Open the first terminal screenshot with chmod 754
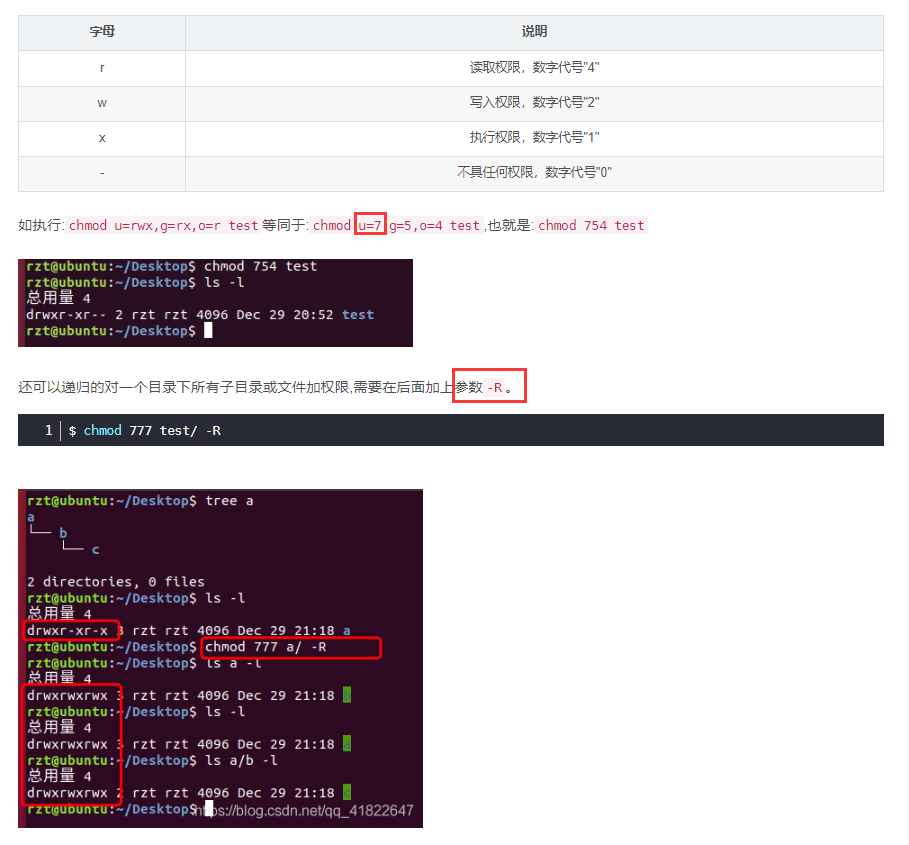Image resolution: width=909 pixels, height=845 pixels. pyautogui.click(x=215, y=303)
